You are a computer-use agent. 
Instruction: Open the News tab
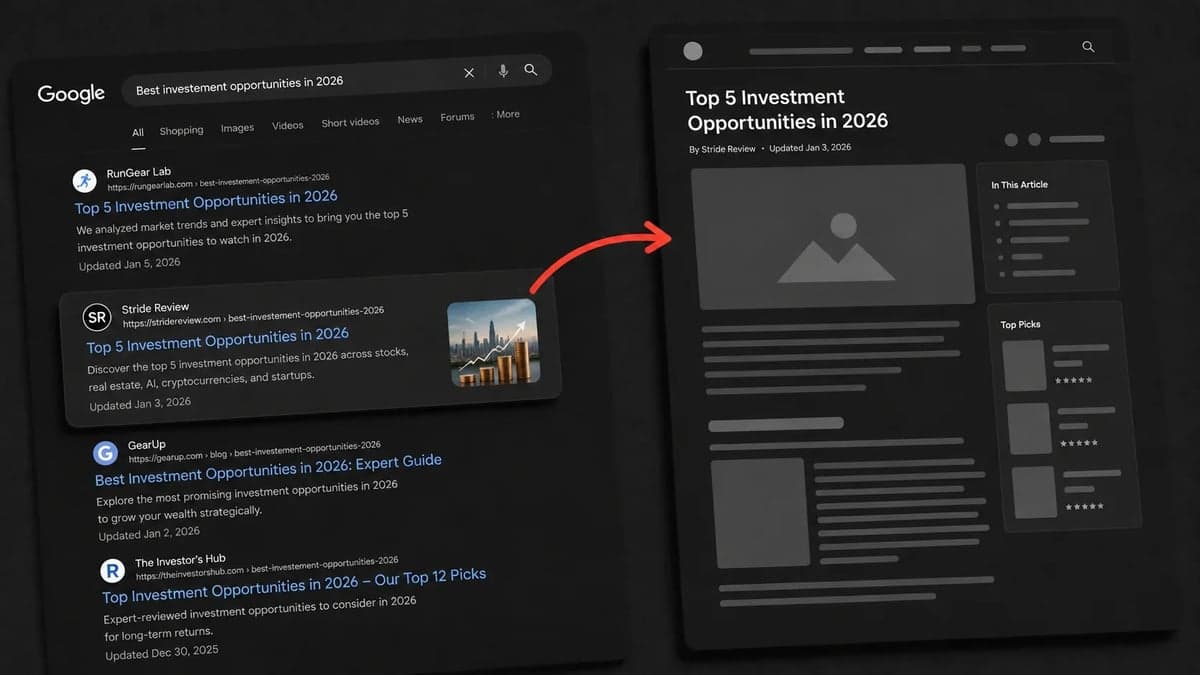coord(410,120)
